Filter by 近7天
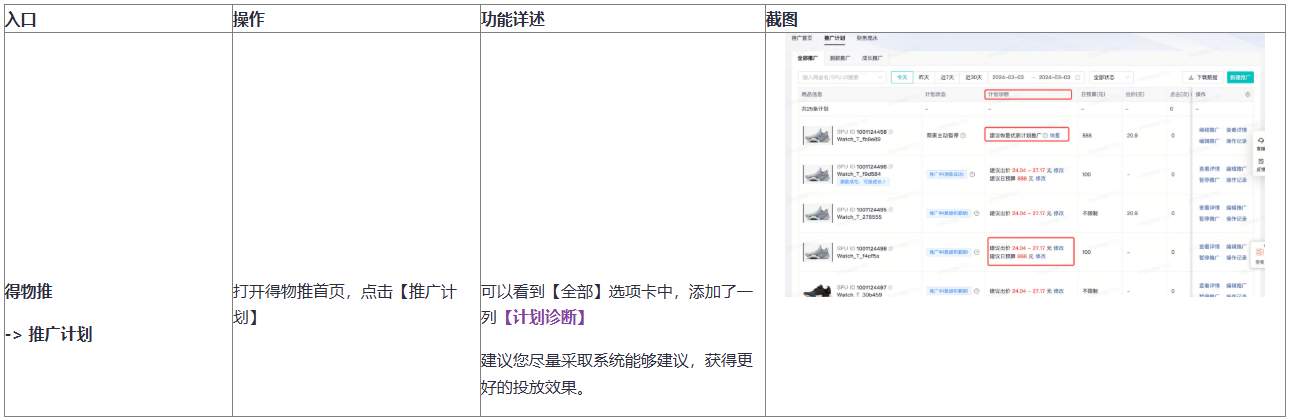Image resolution: width=1290 pixels, height=420 pixels. [947, 77]
